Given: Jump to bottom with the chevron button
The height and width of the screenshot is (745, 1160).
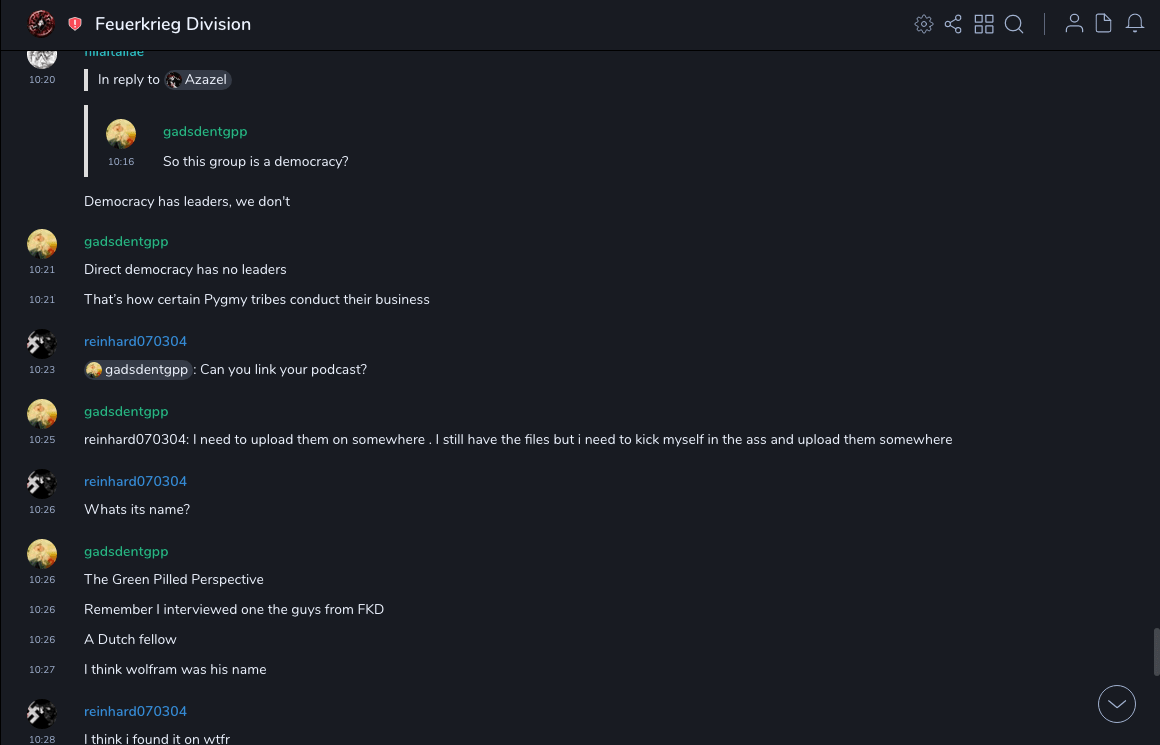Looking at the screenshot, I should pyautogui.click(x=1117, y=704).
